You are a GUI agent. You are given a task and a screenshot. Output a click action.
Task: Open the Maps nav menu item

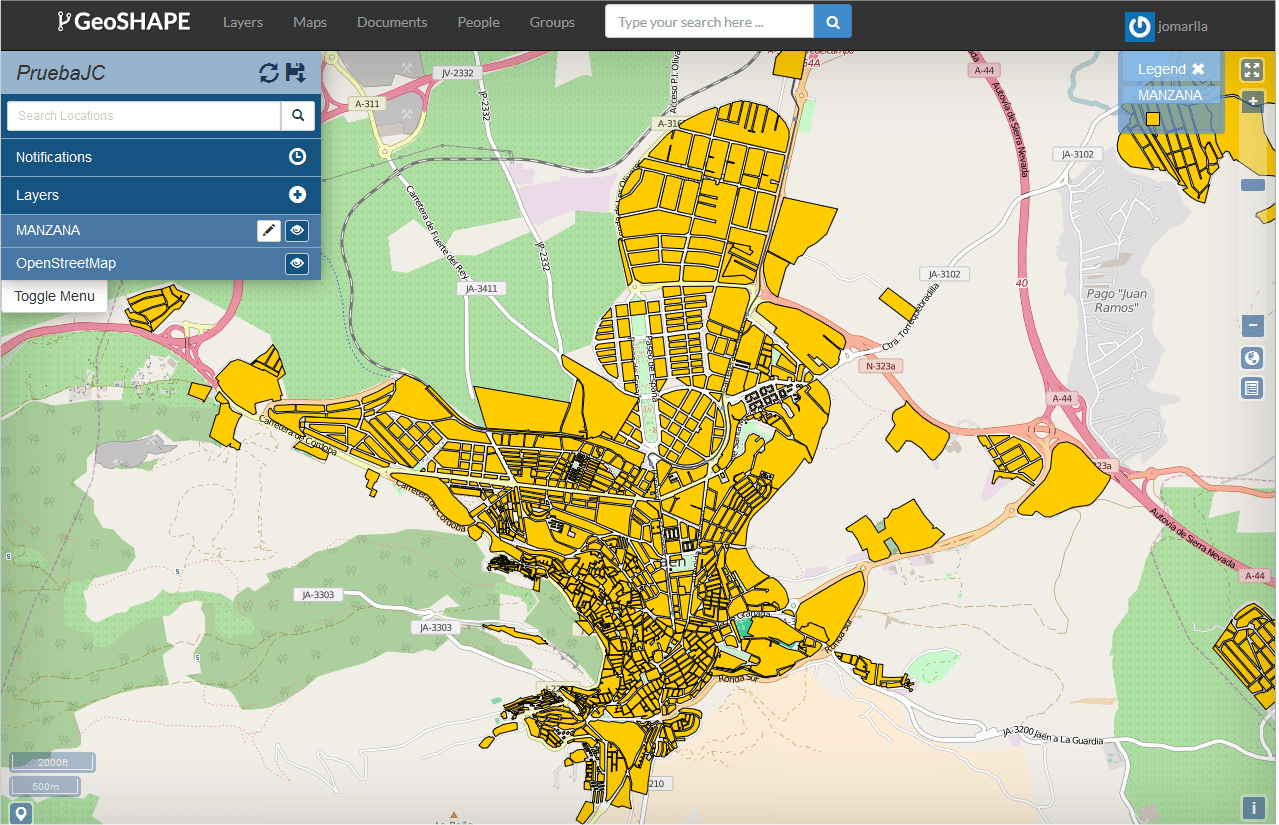coord(310,22)
